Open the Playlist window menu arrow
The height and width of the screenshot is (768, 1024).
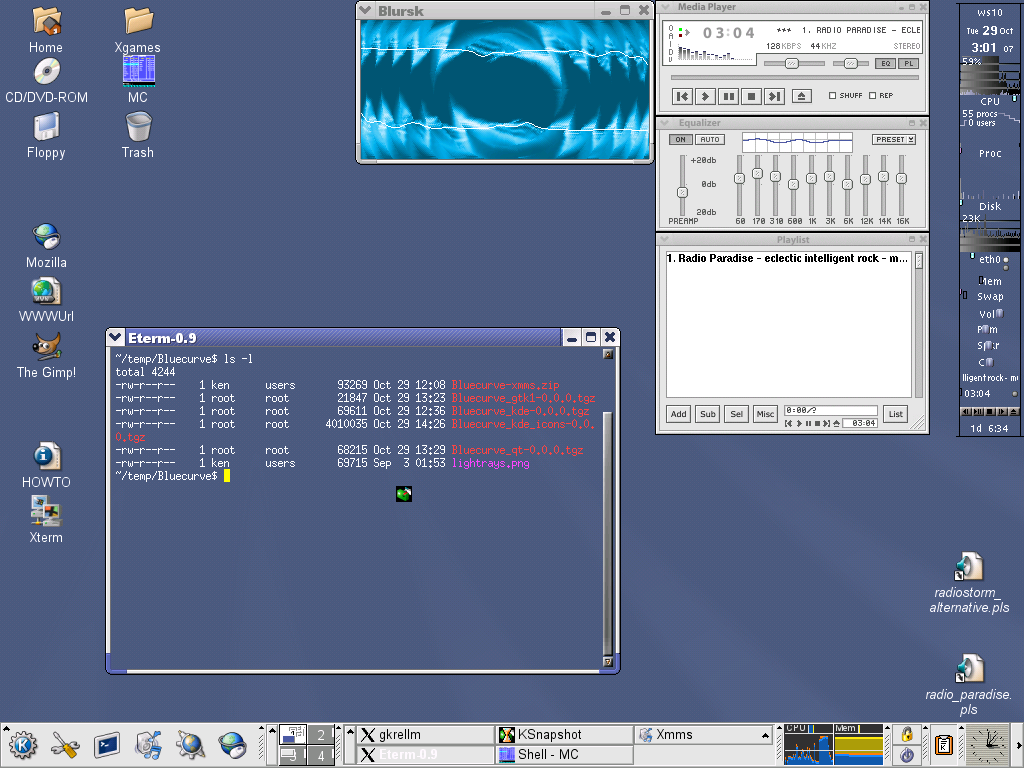[x=665, y=240]
